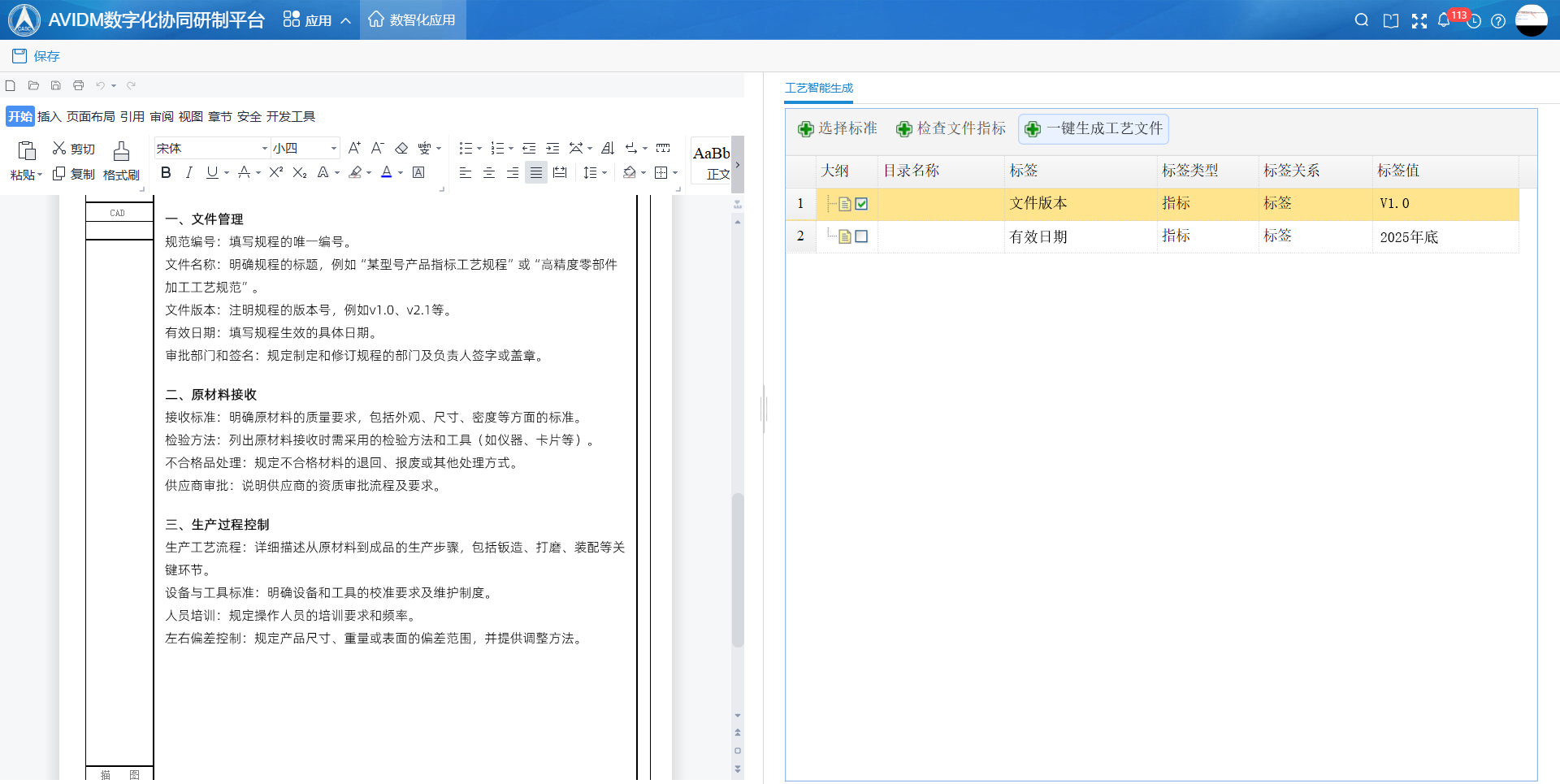Apply italic formatting to text
The height and width of the screenshot is (784, 1560).
pos(188,172)
